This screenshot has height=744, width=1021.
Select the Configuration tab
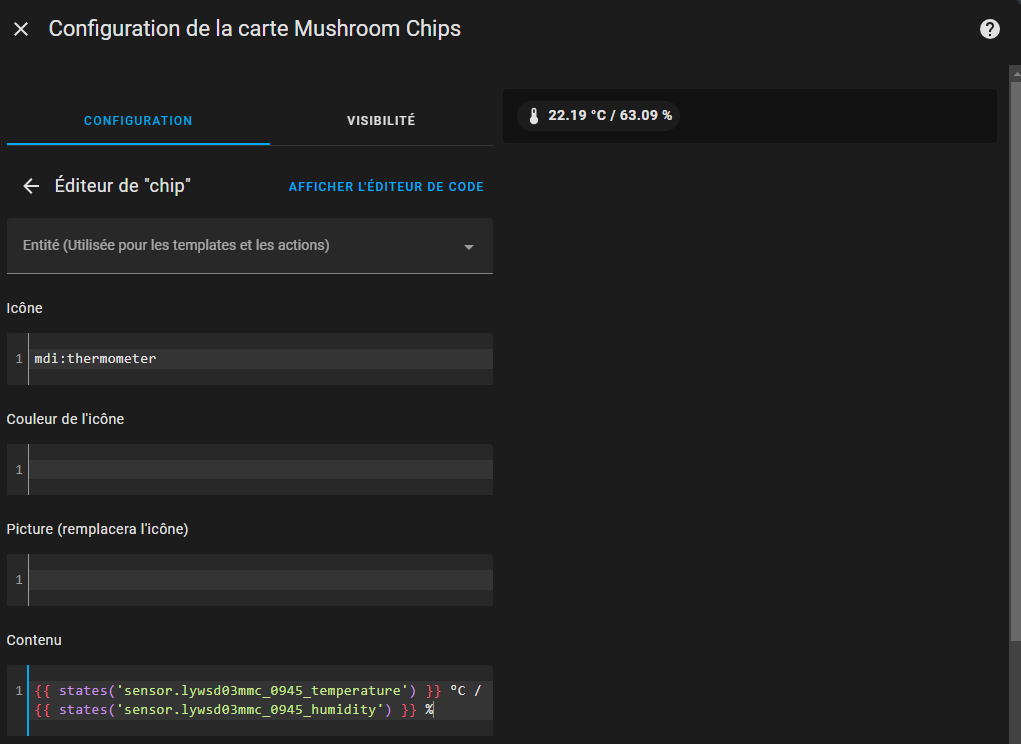coord(138,120)
